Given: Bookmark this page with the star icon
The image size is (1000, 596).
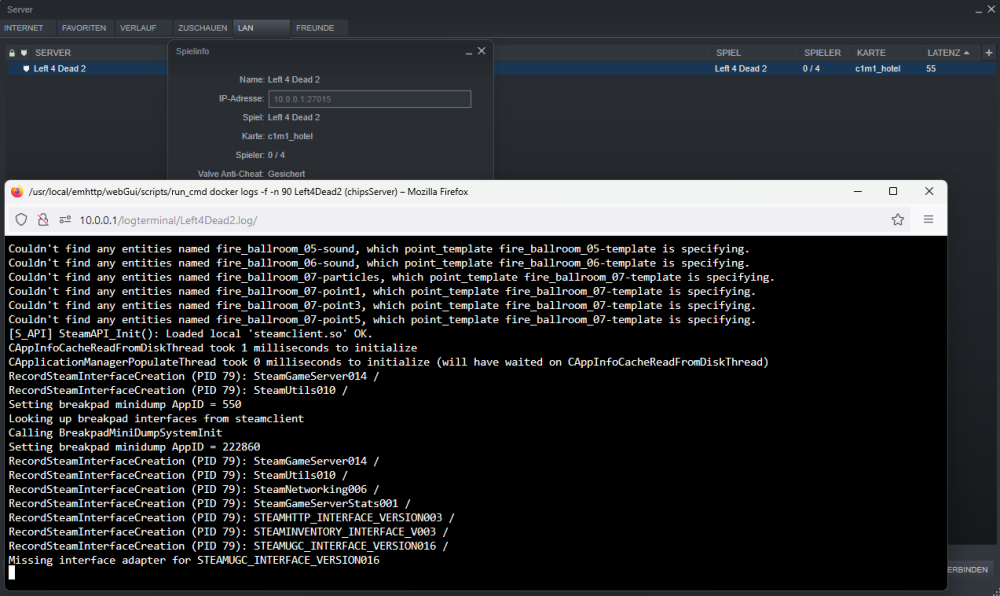Looking at the screenshot, I should [898, 220].
